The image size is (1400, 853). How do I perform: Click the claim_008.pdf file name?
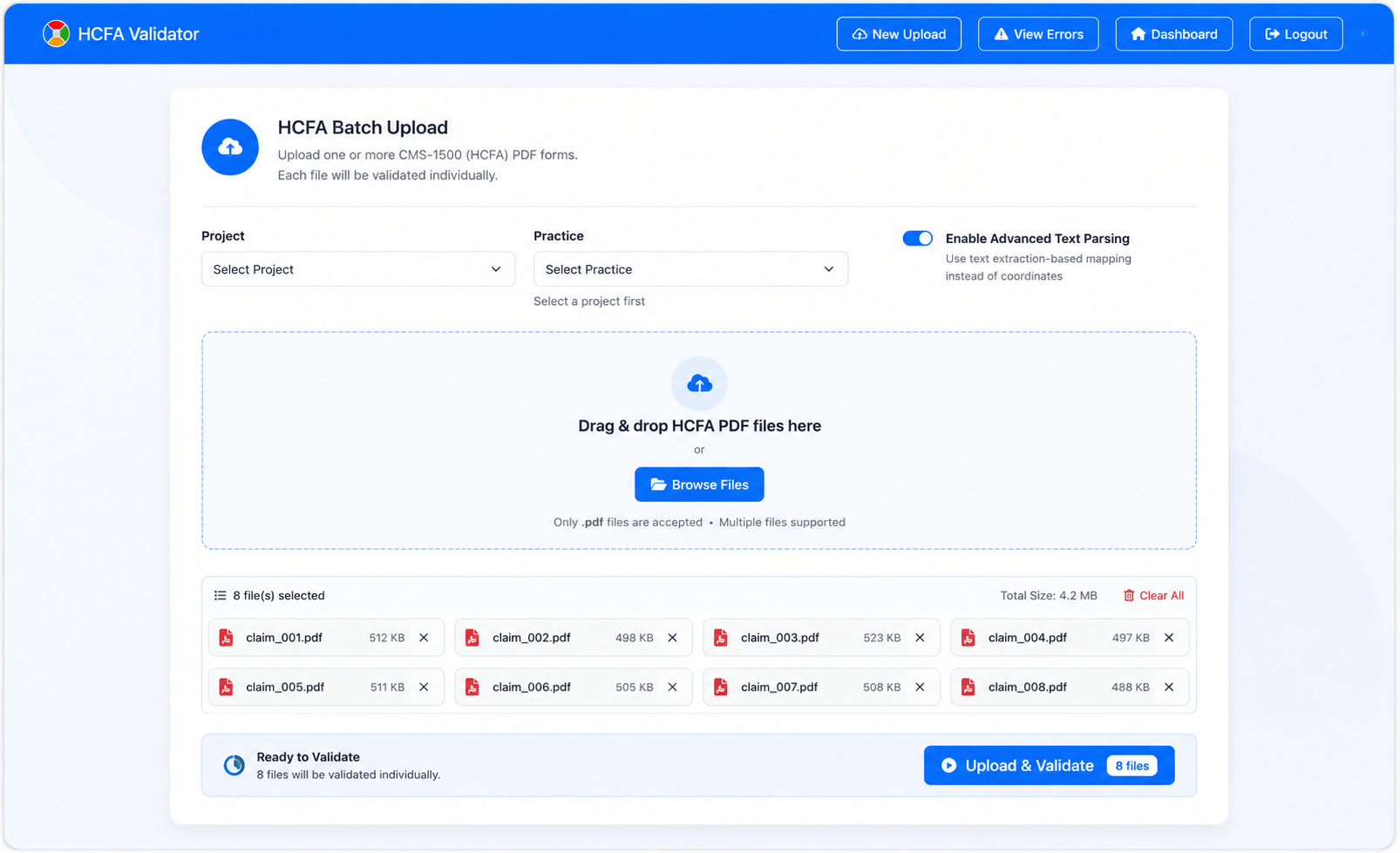(1028, 687)
